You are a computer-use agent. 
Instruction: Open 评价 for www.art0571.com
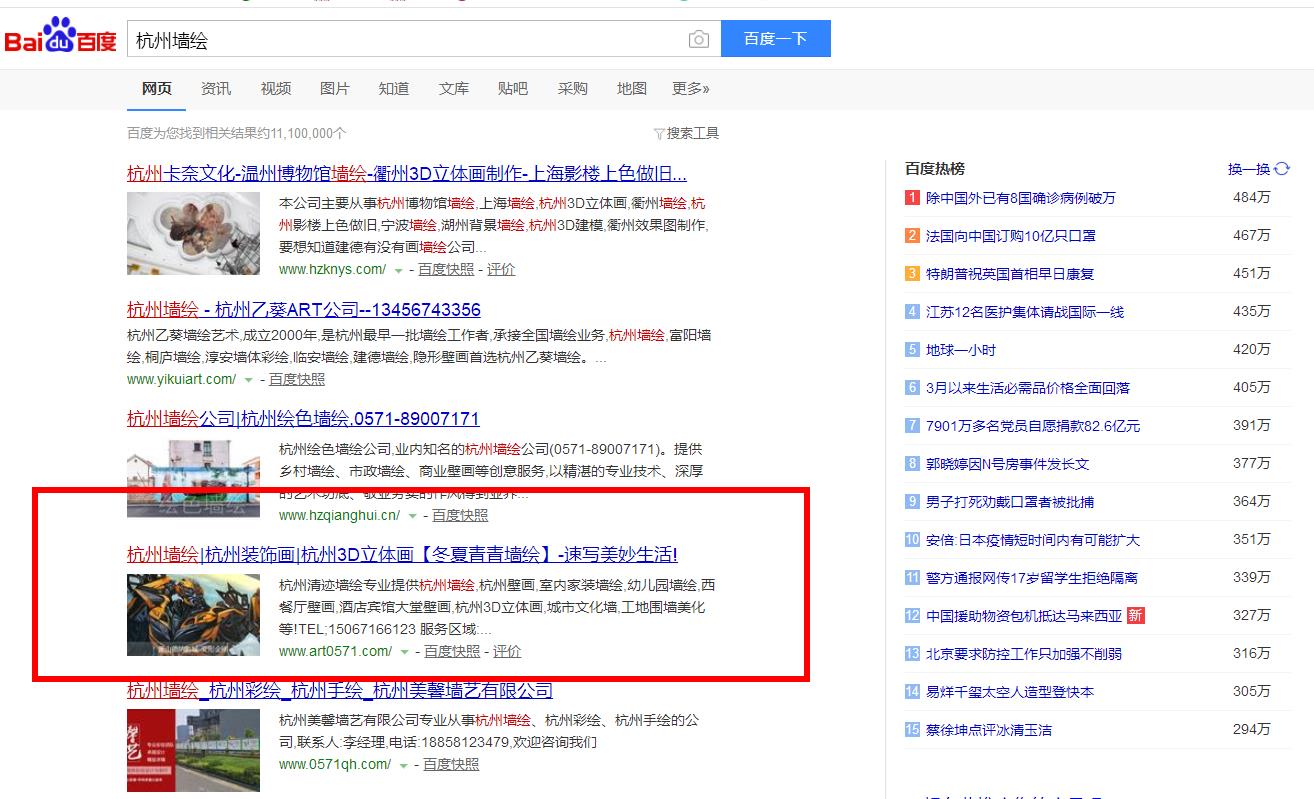click(507, 652)
